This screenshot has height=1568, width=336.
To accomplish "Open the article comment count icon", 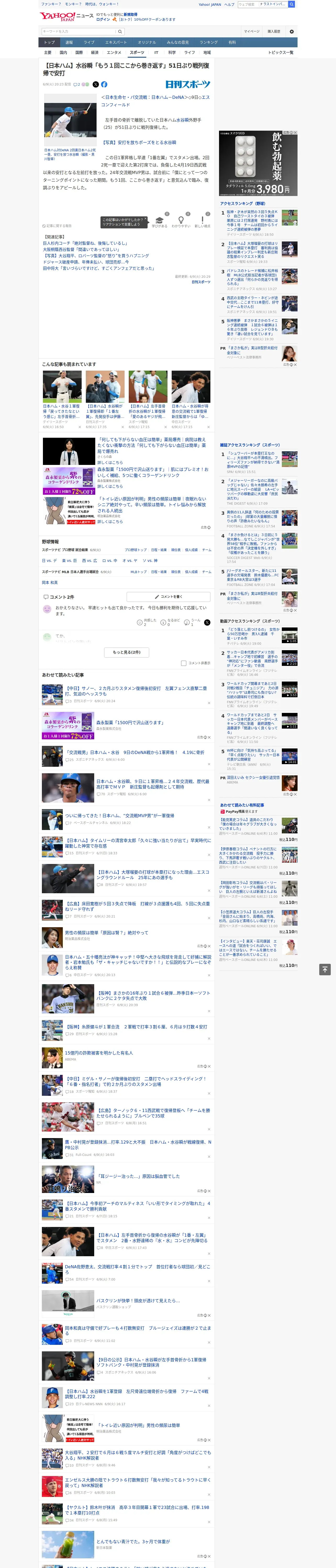I will tap(77, 85).
